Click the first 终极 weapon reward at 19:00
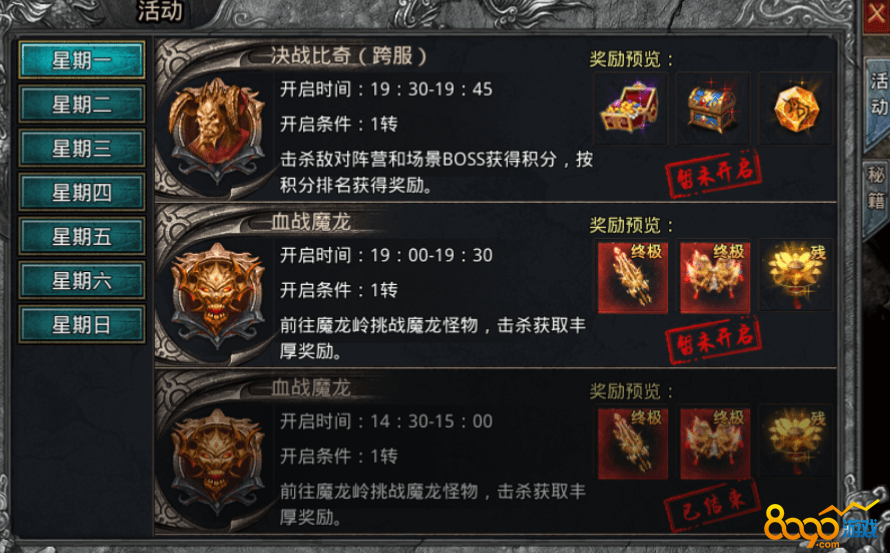Screen dimensions: 890x553 632,276
